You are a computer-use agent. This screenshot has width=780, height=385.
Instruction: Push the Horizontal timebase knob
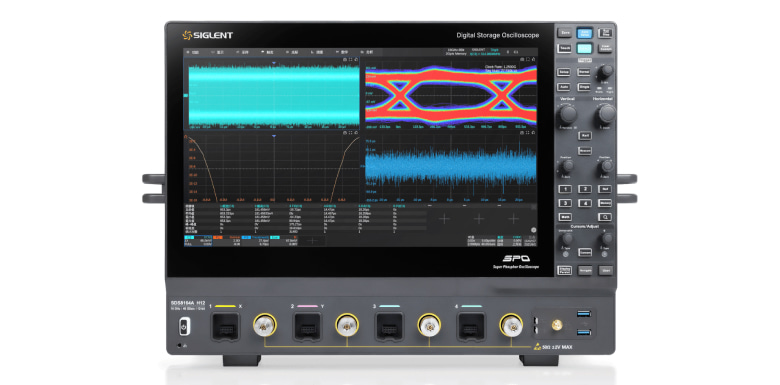pyautogui.click(x=606, y=114)
